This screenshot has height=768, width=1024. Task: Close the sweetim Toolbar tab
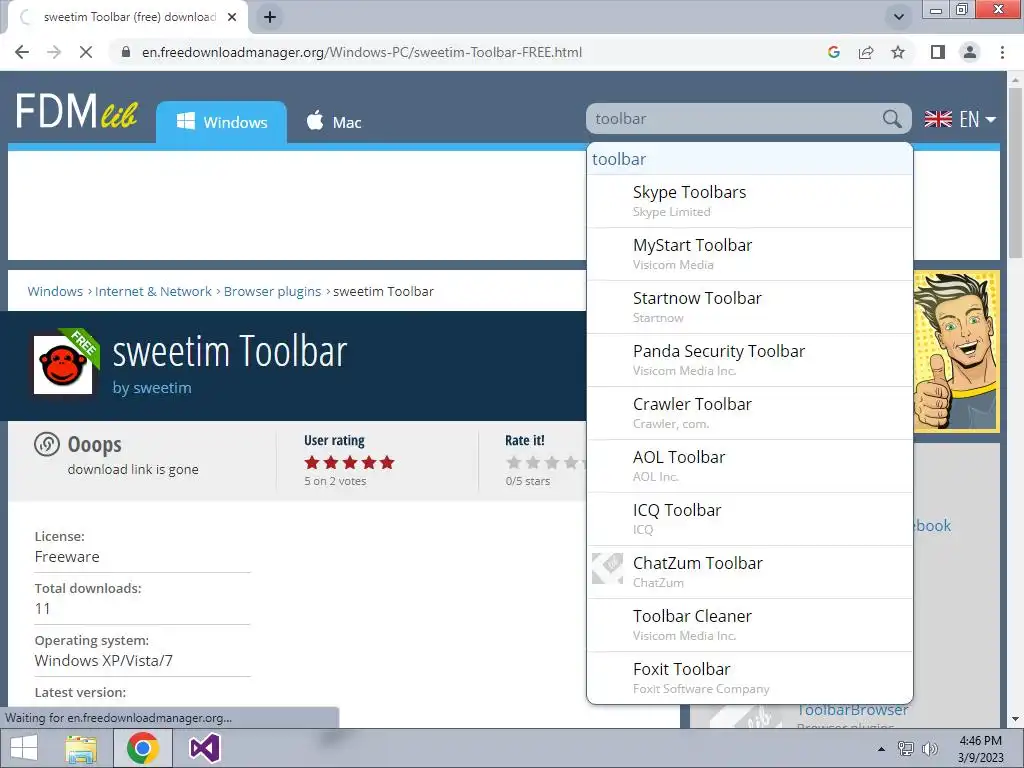232,17
